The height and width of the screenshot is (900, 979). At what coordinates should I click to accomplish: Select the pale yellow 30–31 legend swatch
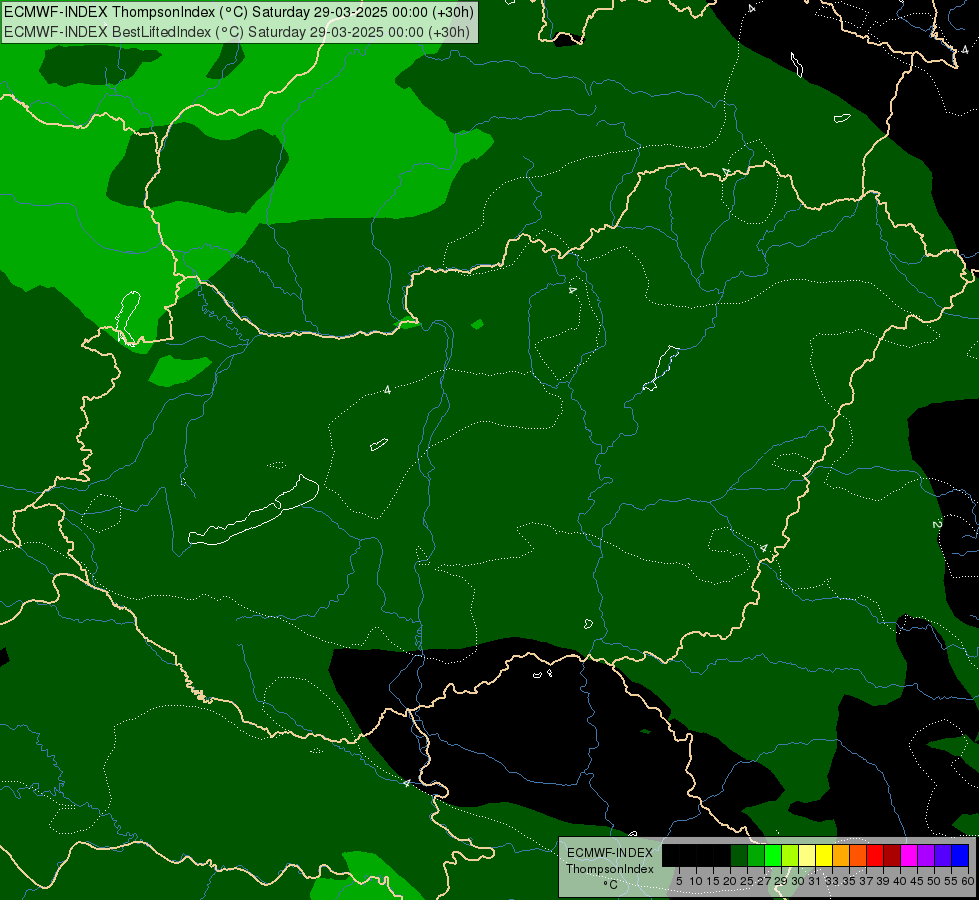(807, 855)
